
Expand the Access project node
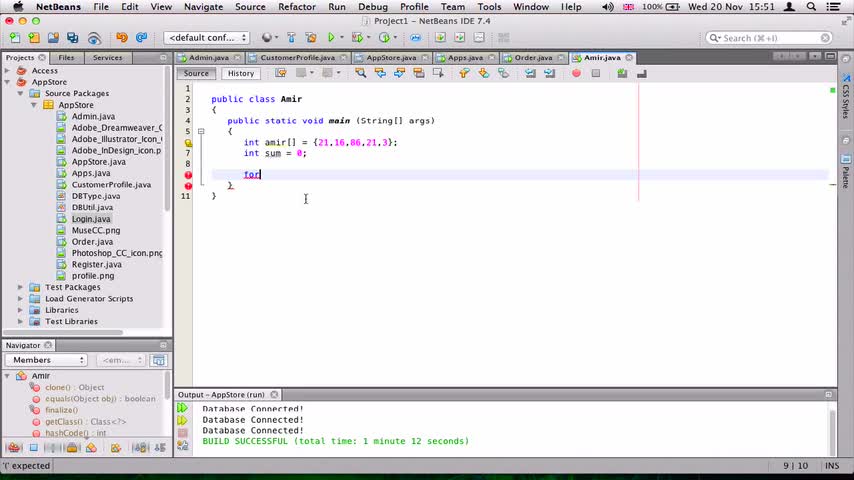tap(7, 70)
